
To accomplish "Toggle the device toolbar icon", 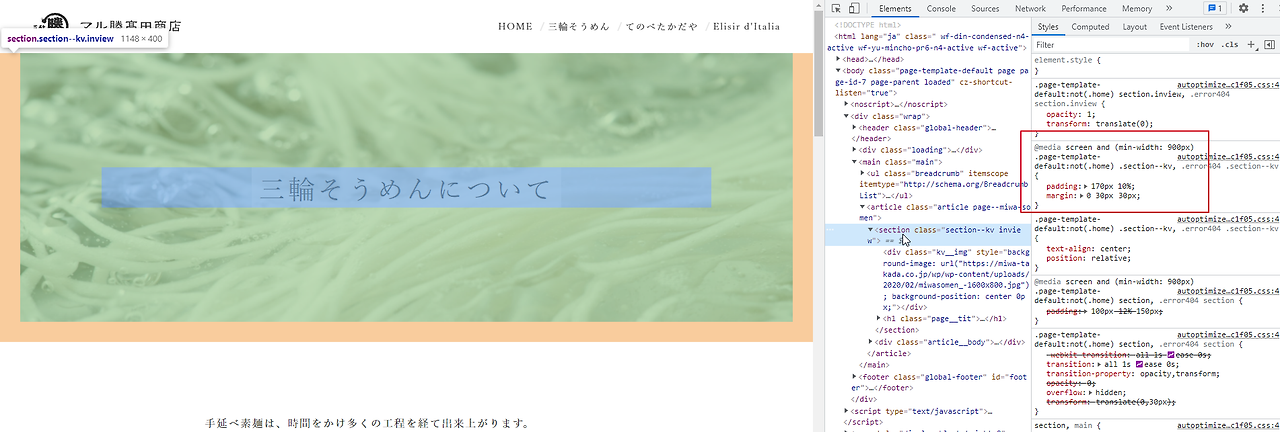I will (x=855, y=8).
